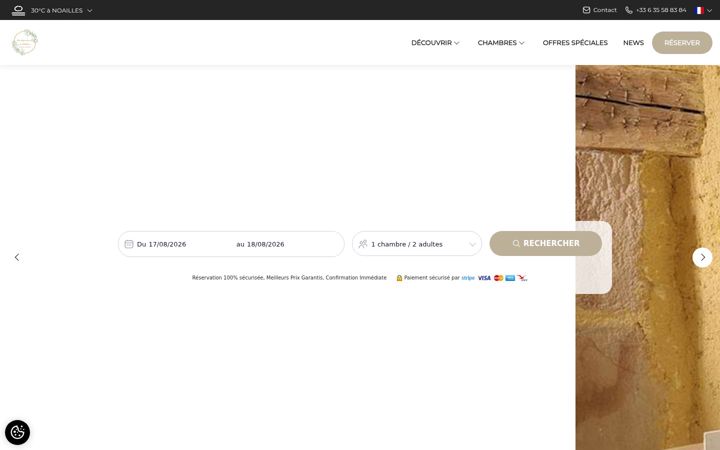Click the Réservation 100% sécurisée text
This screenshot has width=720, height=450.
click(x=289, y=278)
